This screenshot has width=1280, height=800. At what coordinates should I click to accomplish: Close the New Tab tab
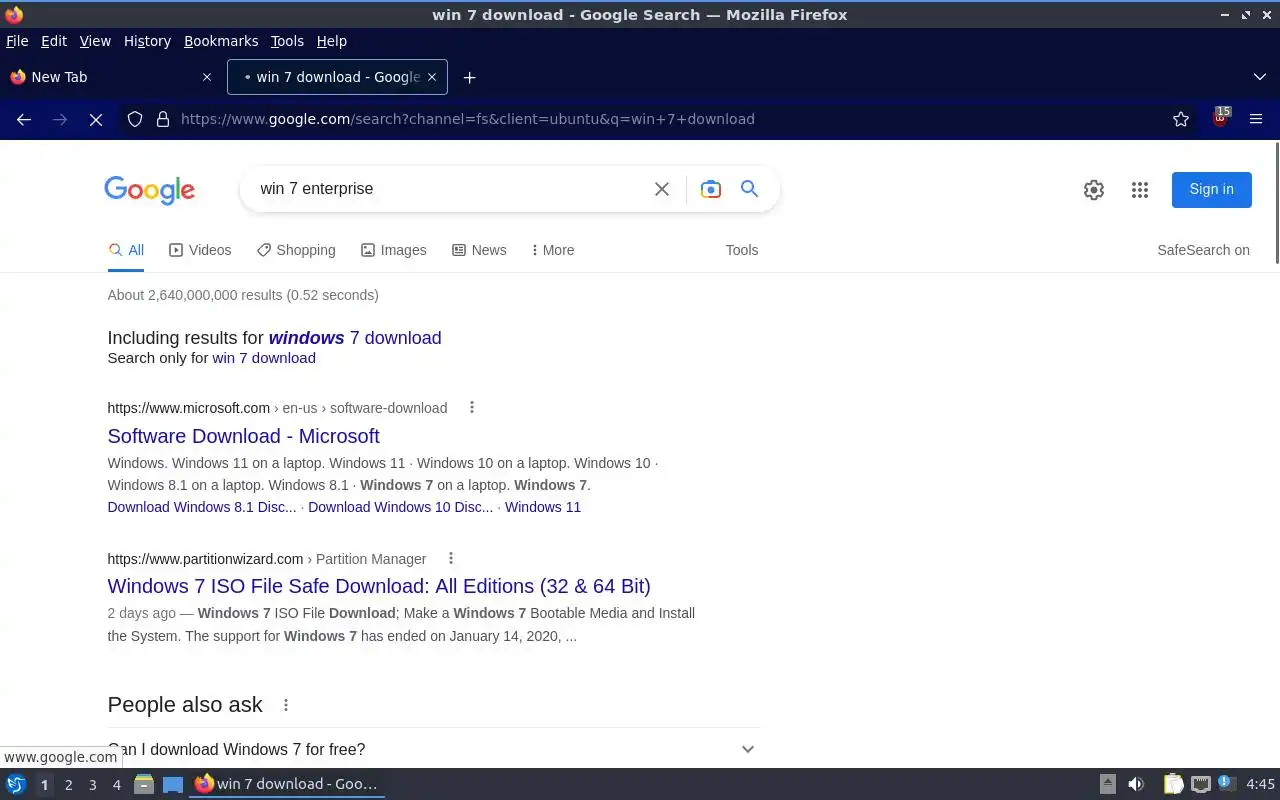pos(207,77)
